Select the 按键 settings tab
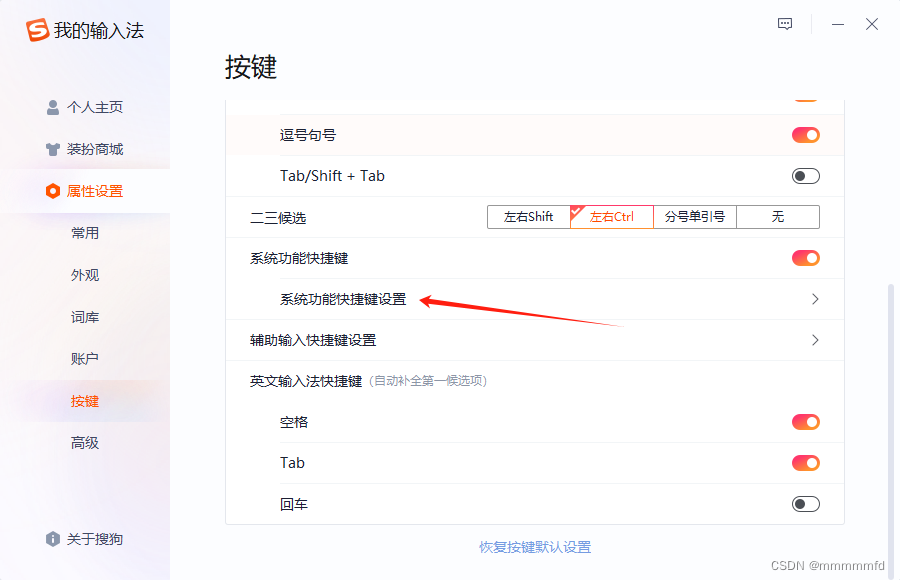 pos(85,401)
